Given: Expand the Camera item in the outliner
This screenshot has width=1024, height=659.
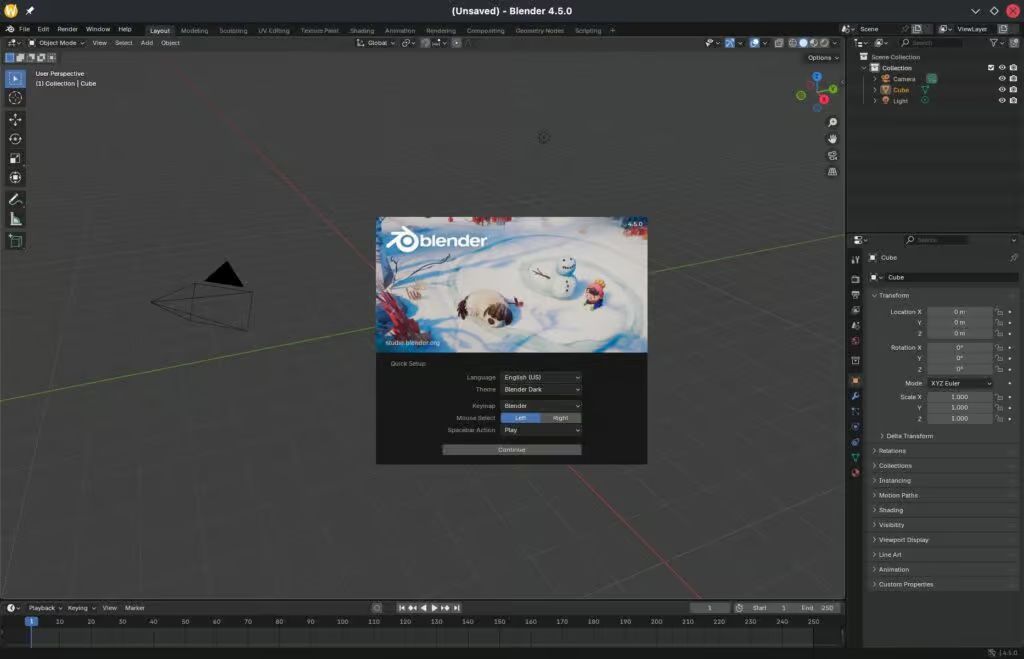Looking at the screenshot, I should coord(875,79).
